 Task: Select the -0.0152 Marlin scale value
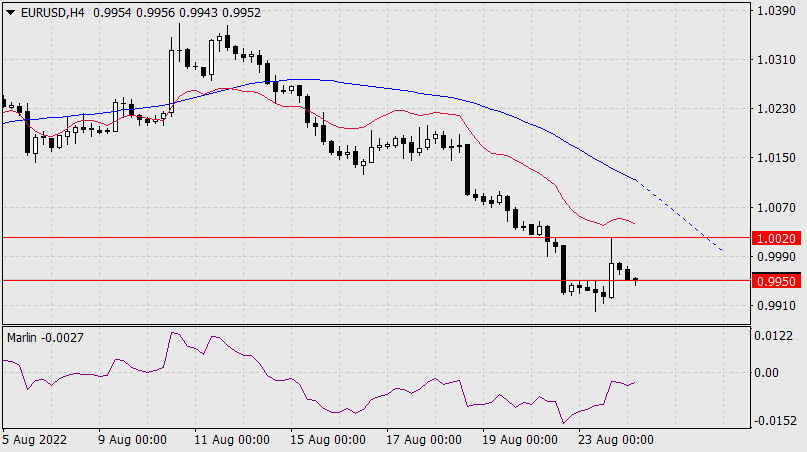click(x=775, y=421)
